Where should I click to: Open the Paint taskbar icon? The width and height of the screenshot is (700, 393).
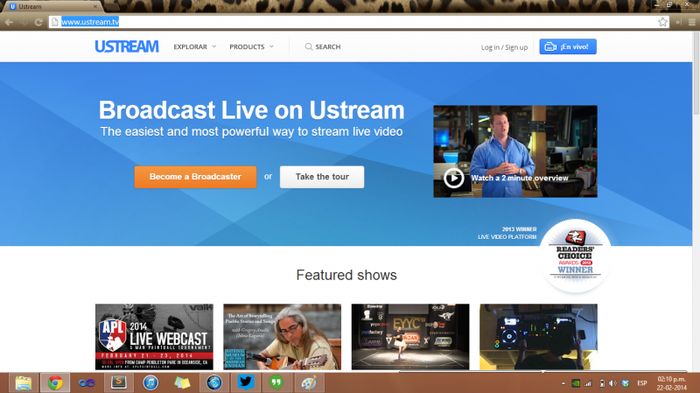click(x=309, y=383)
